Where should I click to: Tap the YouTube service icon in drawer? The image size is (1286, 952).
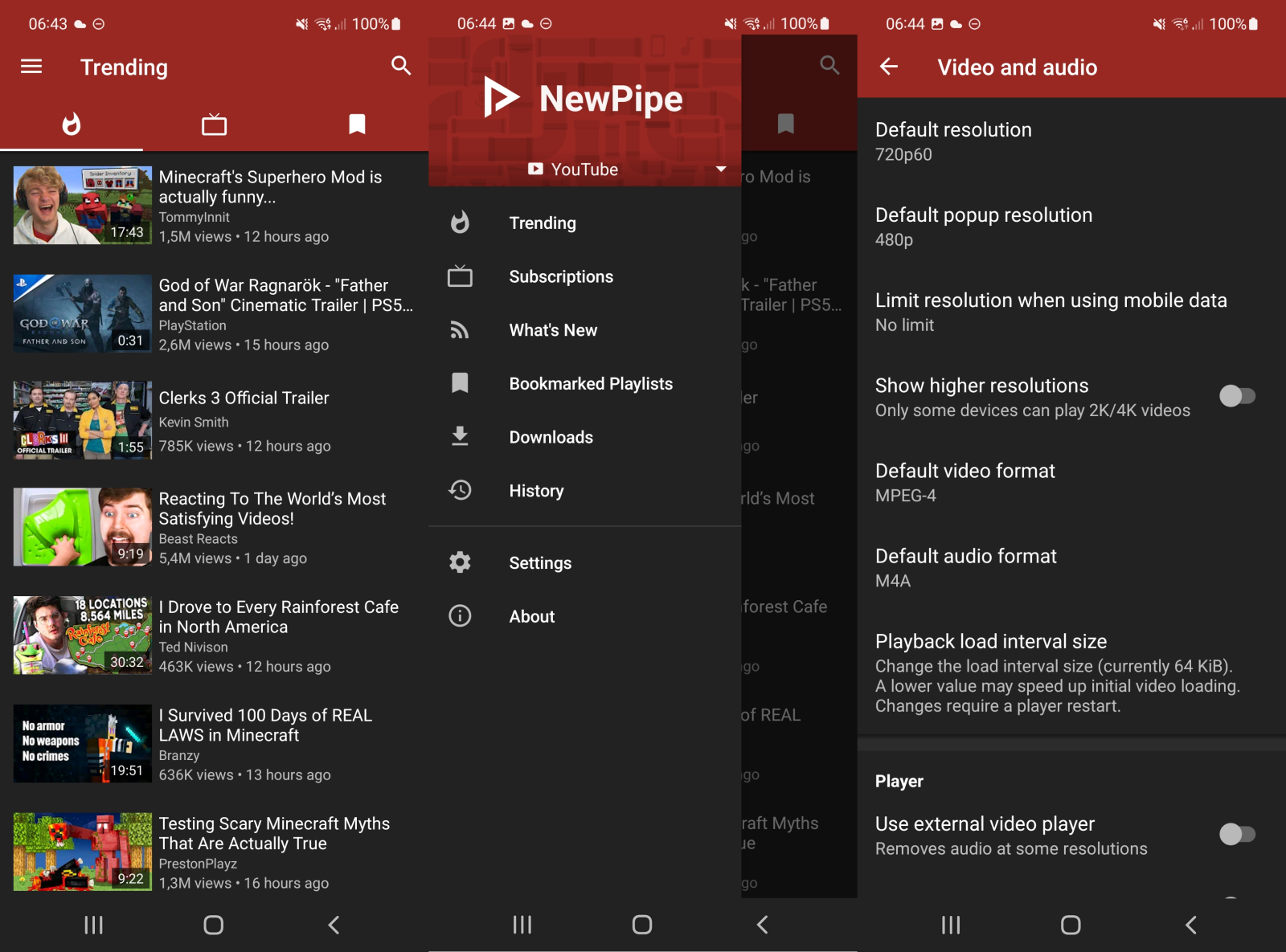(x=535, y=170)
